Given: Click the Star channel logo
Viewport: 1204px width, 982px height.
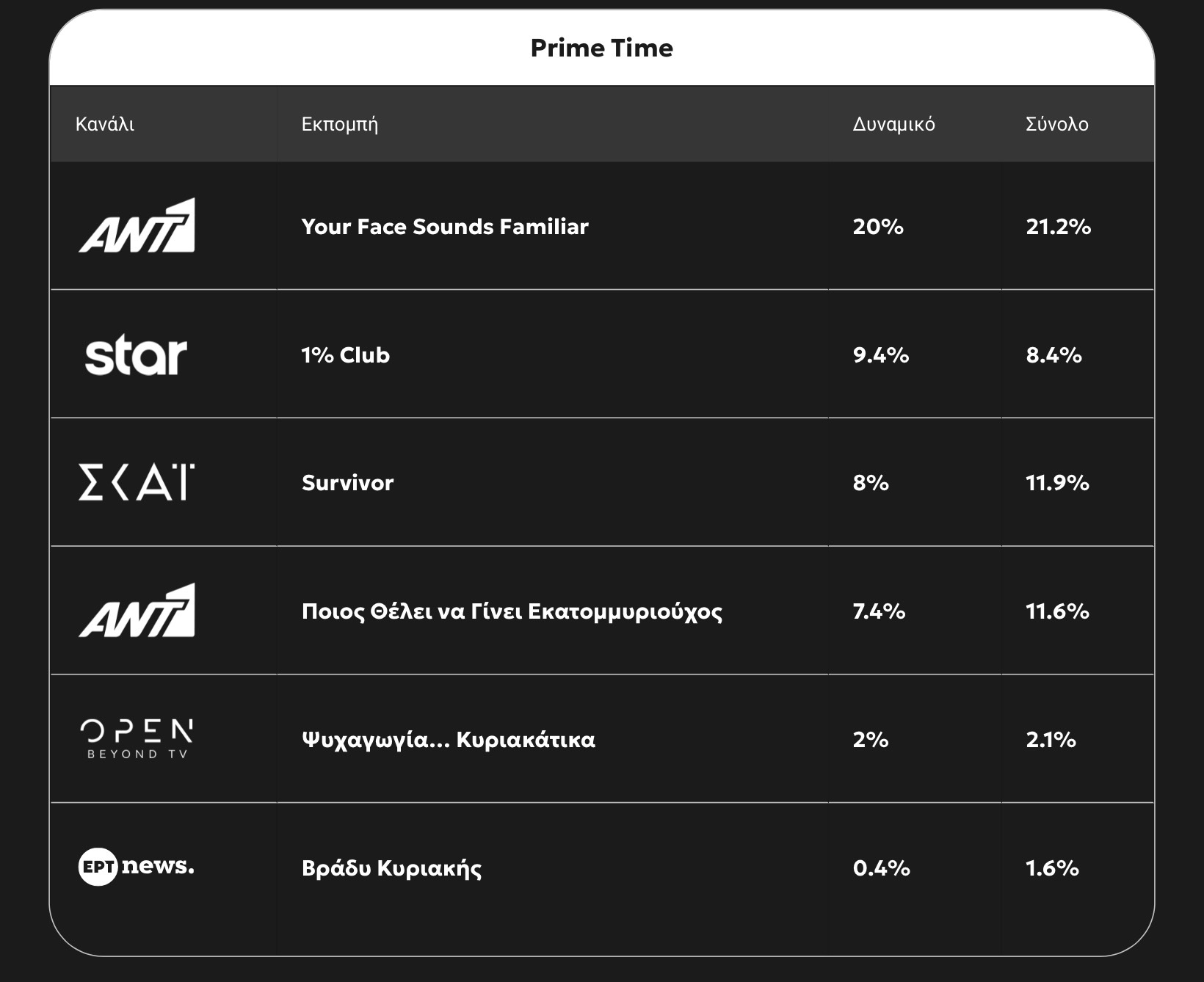Looking at the screenshot, I should (136, 356).
